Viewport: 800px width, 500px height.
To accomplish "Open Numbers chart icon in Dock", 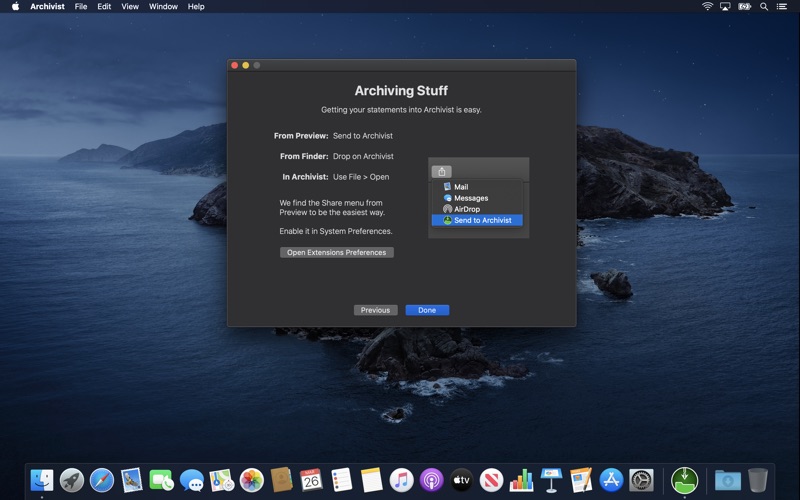I will pyautogui.click(x=521, y=480).
